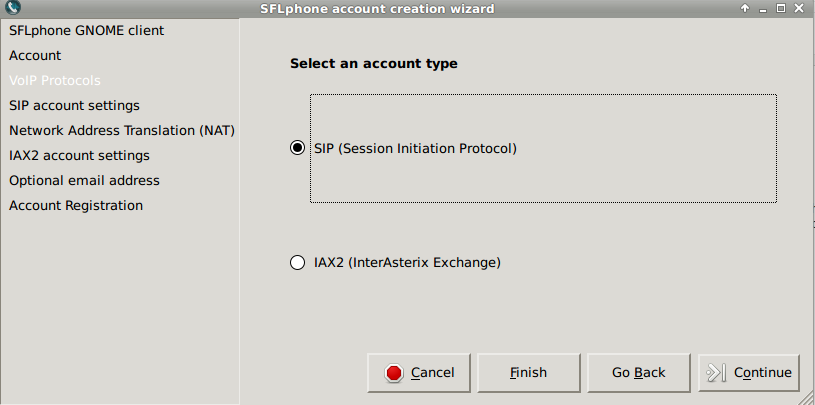The width and height of the screenshot is (815, 405).
Task: Select the VoIP Protocols step in sidebar
Action: 55,81
